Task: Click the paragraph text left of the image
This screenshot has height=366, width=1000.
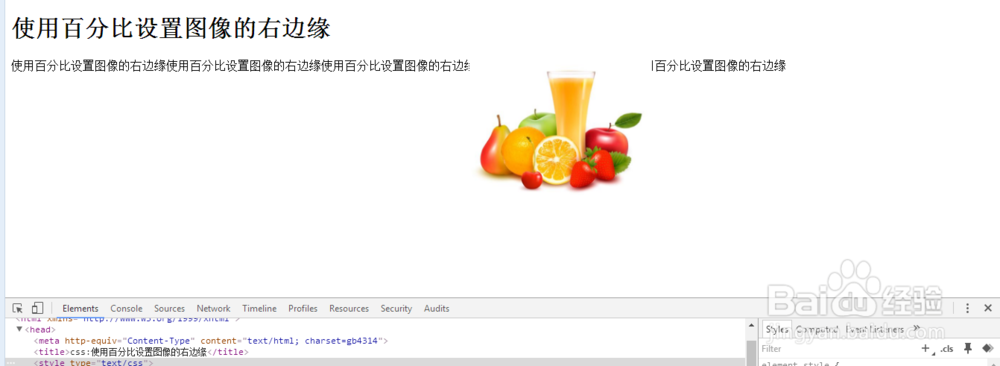Action: (241, 66)
